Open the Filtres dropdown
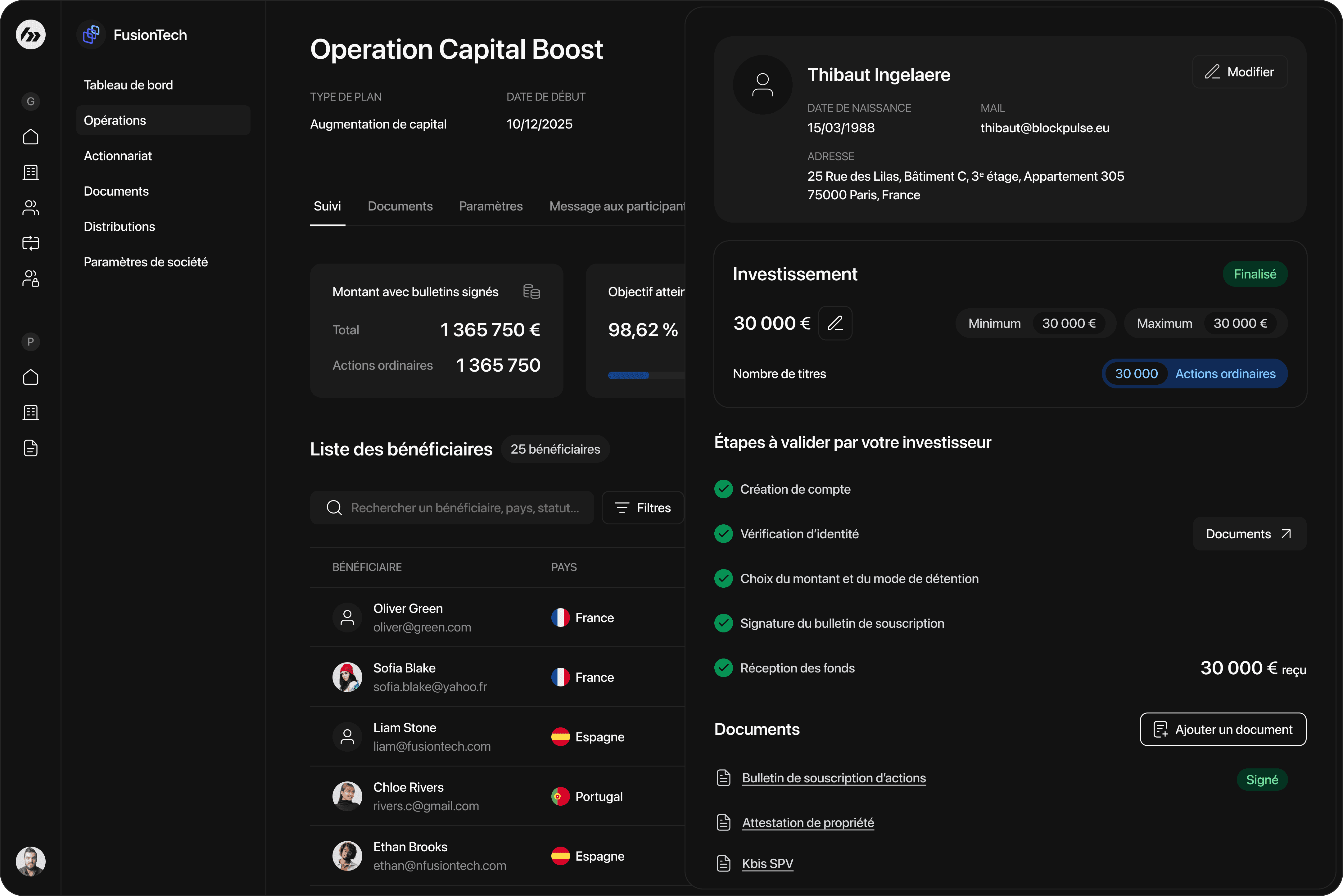Viewport: 1343px width, 896px height. click(643, 508)
